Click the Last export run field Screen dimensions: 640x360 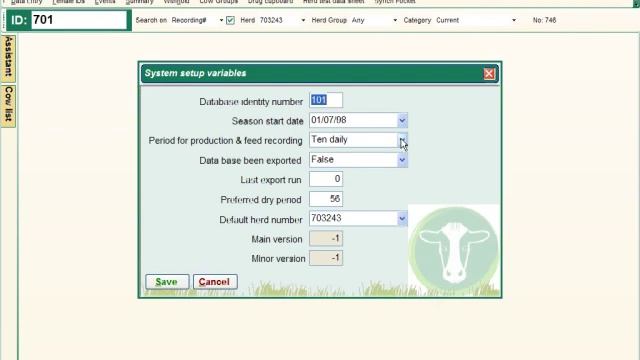[326, 179]
